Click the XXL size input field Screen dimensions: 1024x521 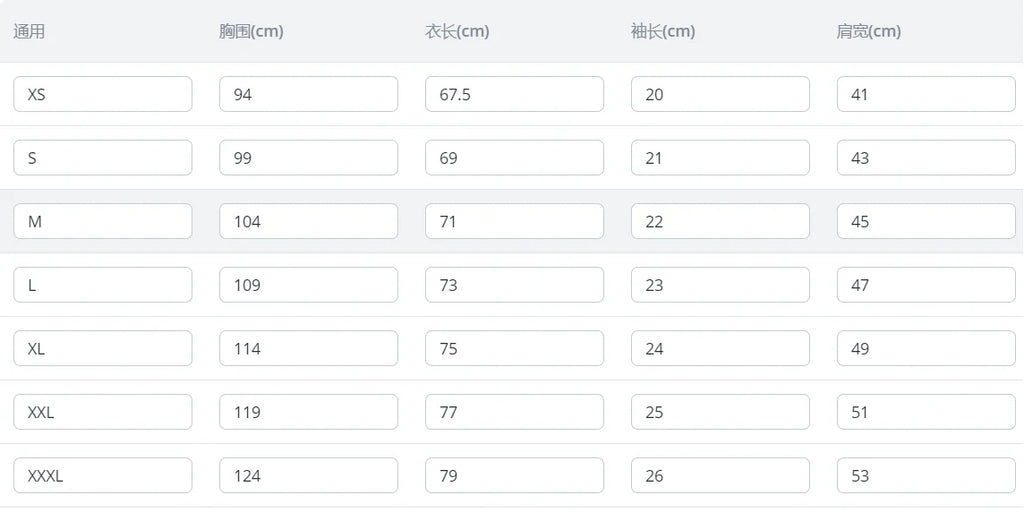pos(103,412)
